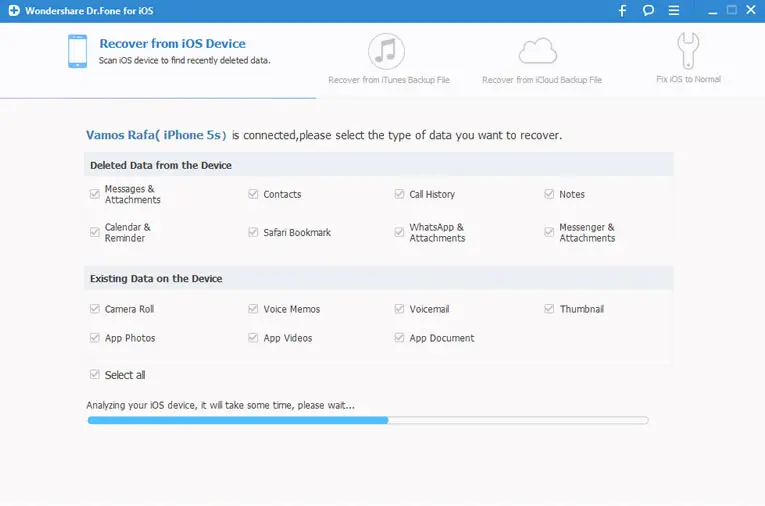
Task: Open the feedback chat bubble icon
Action: click(649, 10)
